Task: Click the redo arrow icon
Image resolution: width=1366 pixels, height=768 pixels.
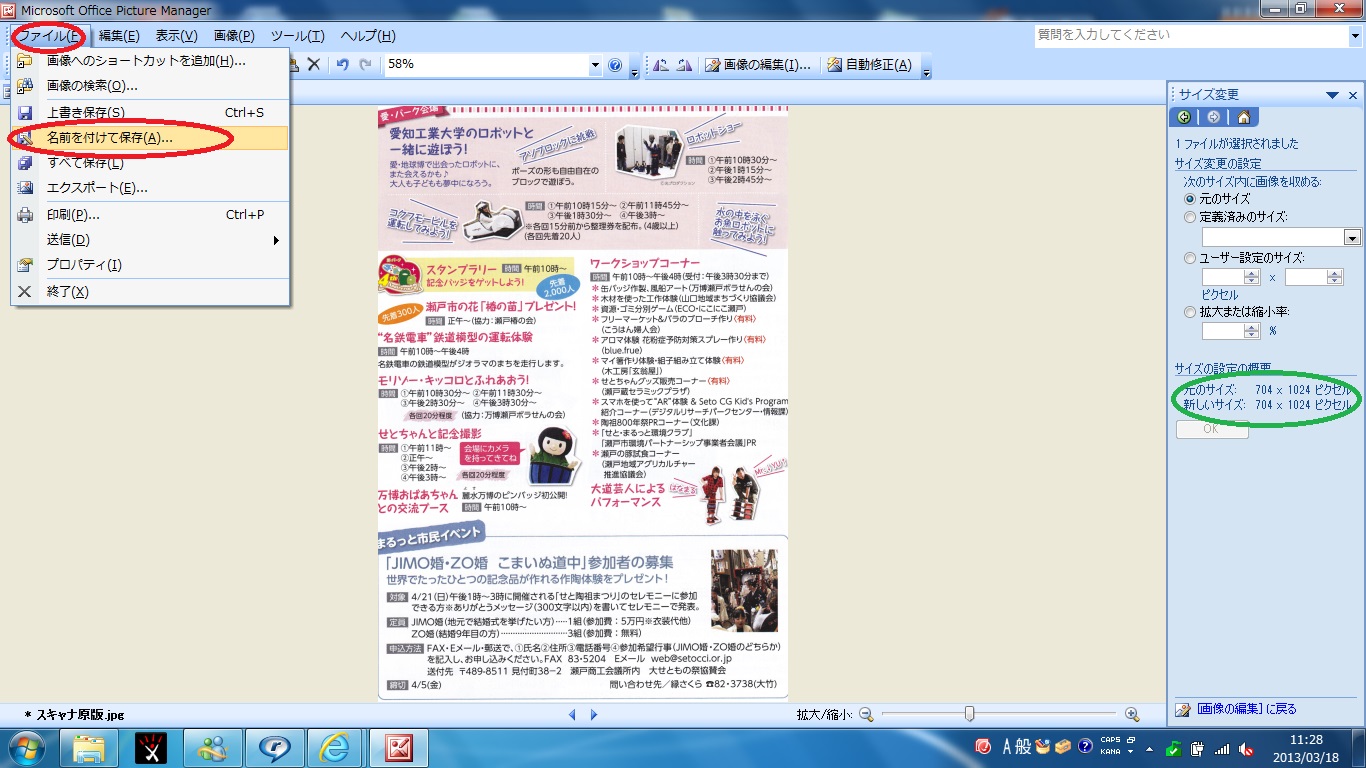Action: pyautogui.click(x=366, y=65)
